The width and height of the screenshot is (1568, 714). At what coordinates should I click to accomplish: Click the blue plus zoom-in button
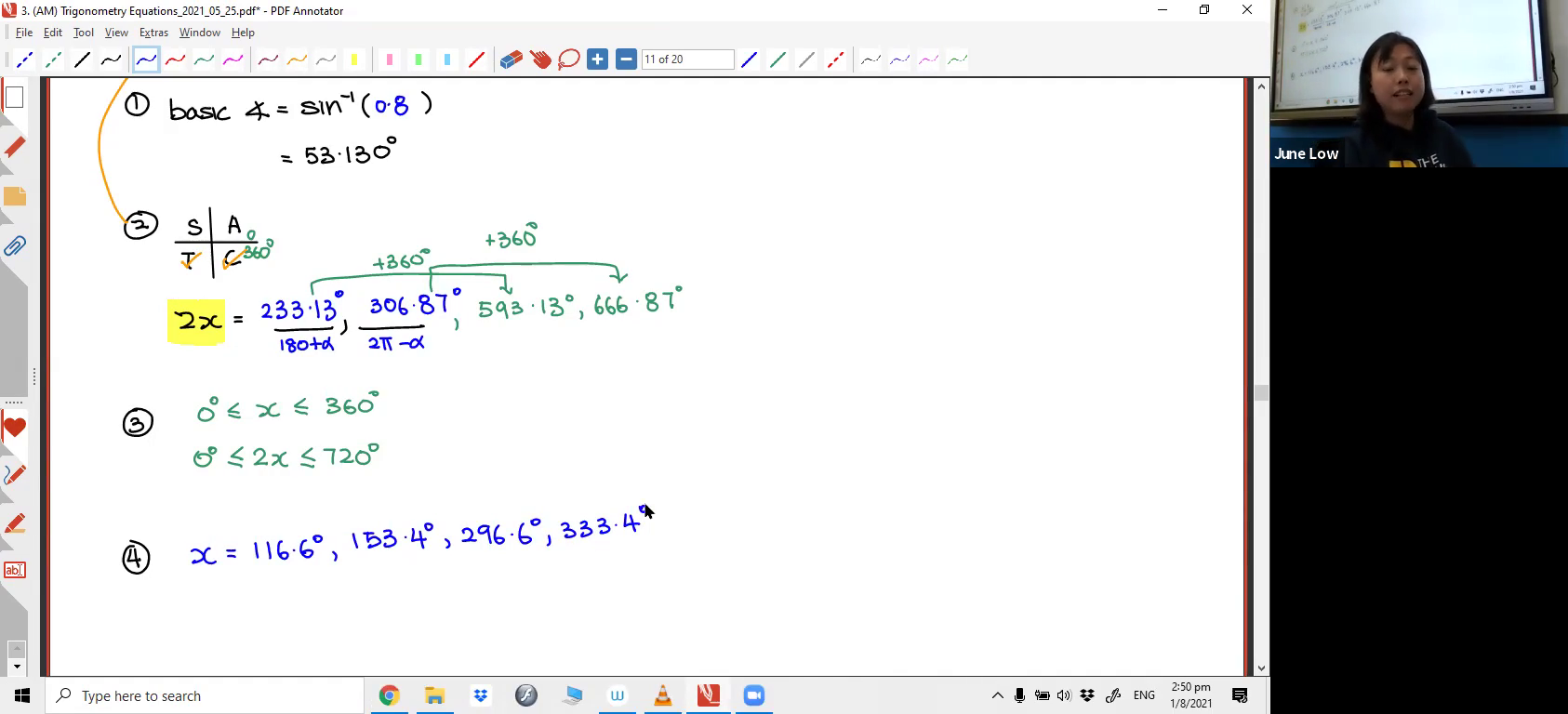[597, 59]
